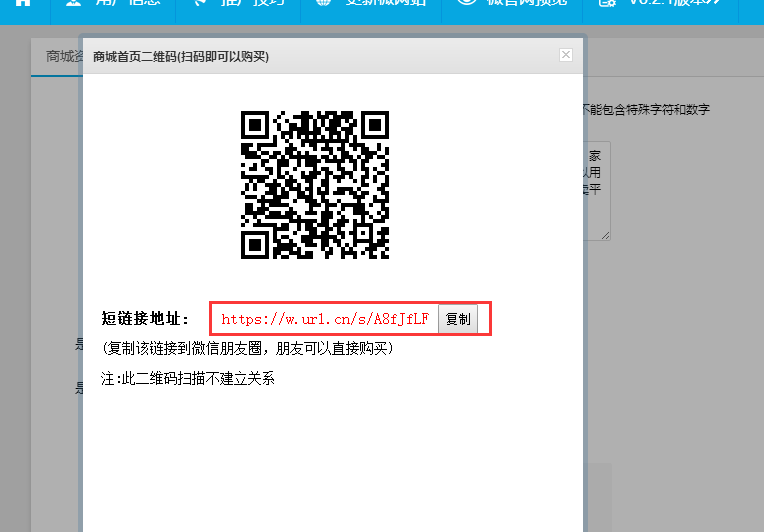Select the https://w.url.cn/s/A8fJfLF short link field

click(325, 319)
